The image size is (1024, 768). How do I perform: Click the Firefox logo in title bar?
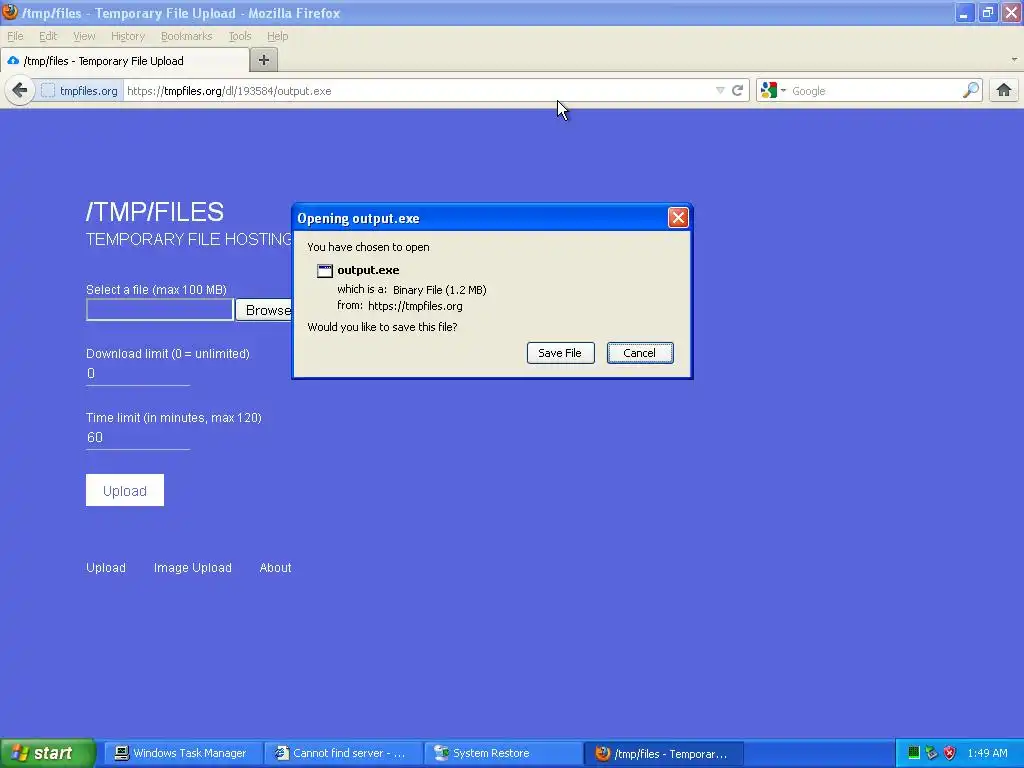tap(10, 12)
